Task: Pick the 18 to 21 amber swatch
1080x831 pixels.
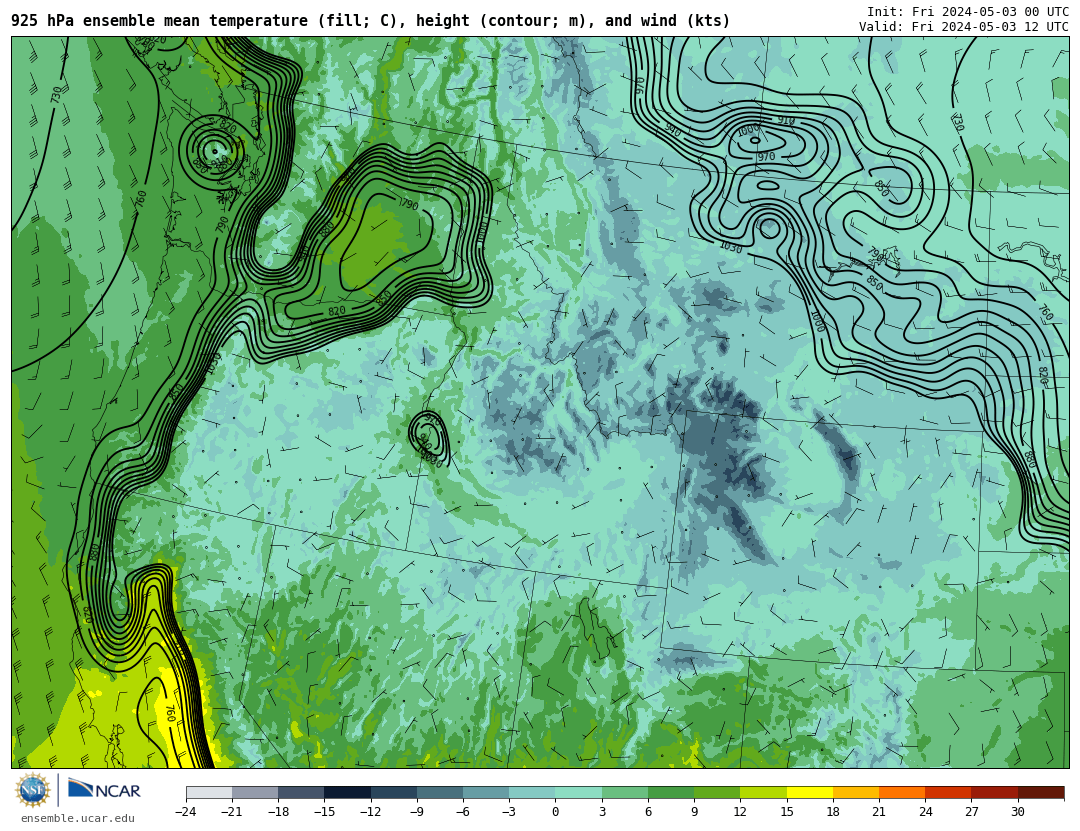Action: click(855, 792)
